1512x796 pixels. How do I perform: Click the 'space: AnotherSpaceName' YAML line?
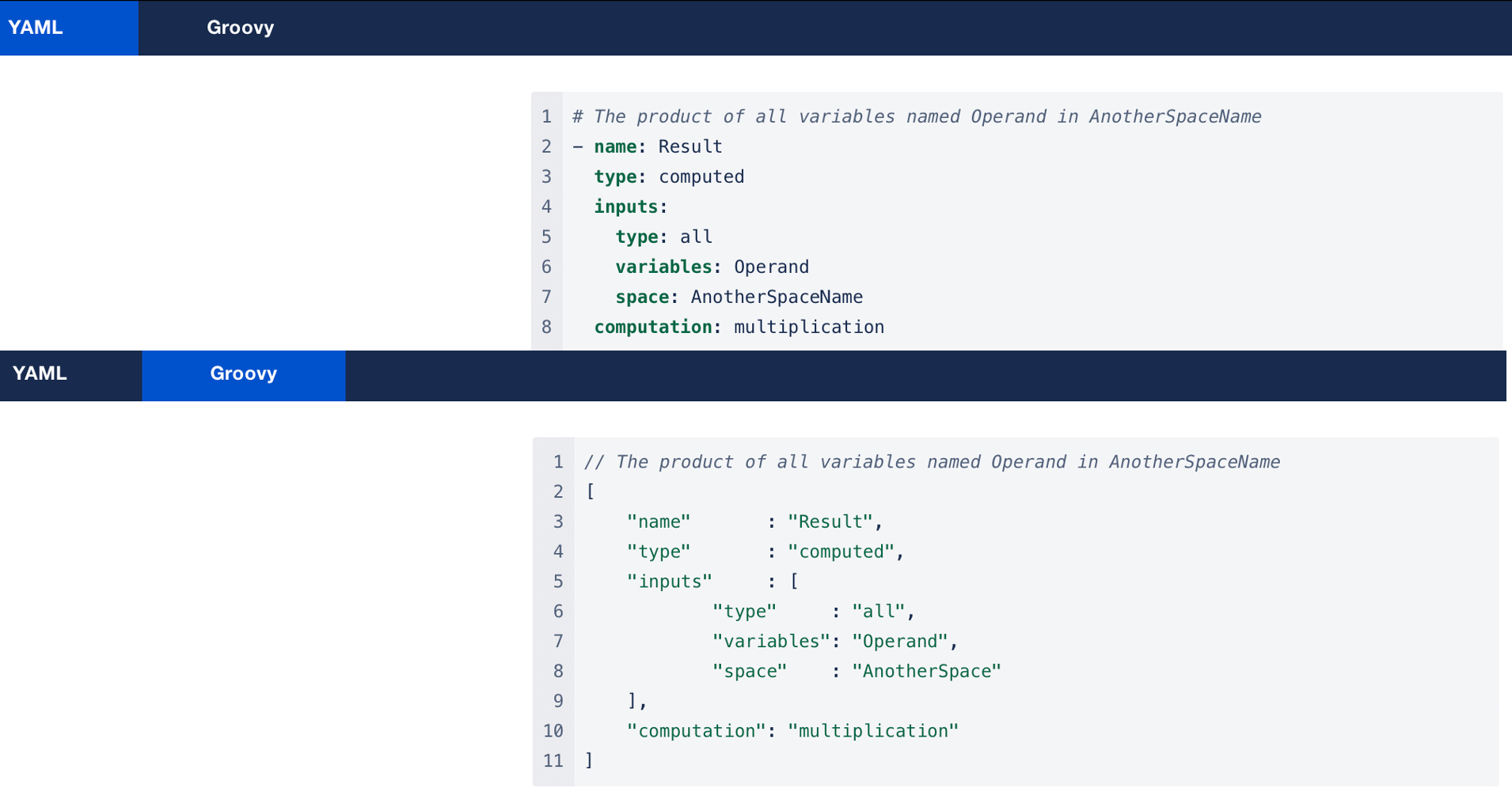[739, 297]
